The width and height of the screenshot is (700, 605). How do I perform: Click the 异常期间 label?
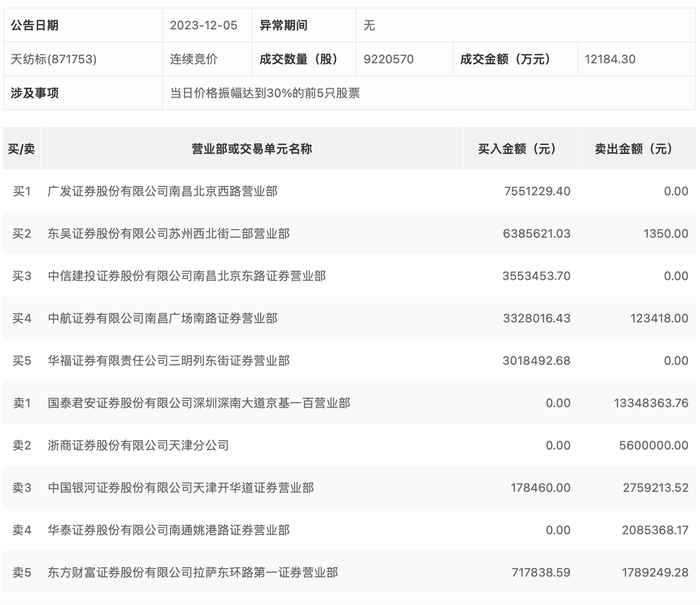tap(283, 25)
